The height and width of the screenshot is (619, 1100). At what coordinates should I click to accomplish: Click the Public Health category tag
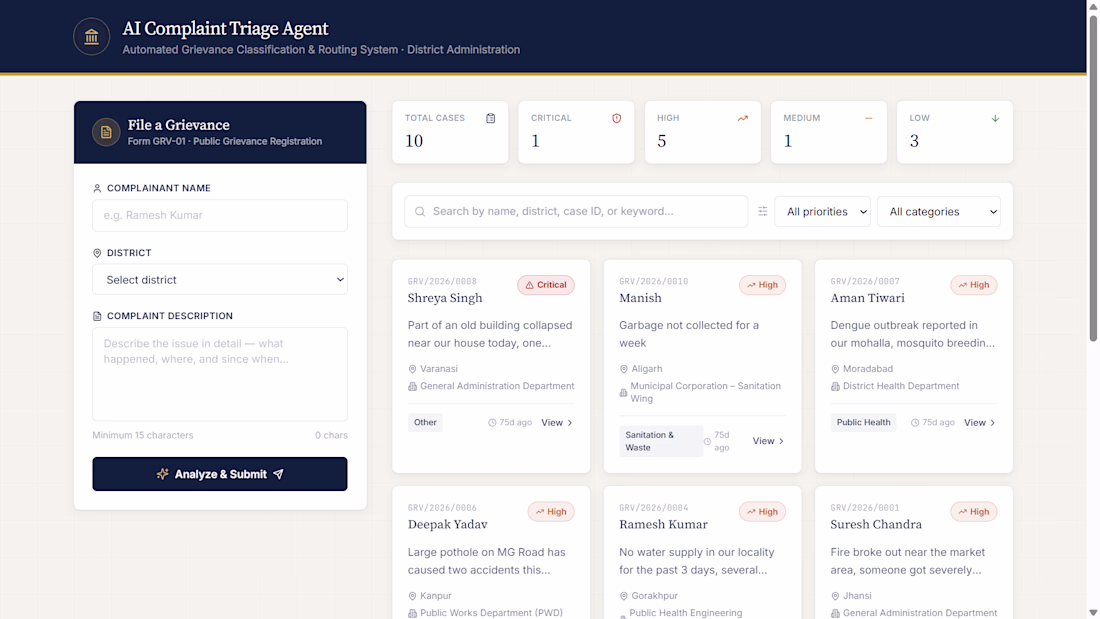click(863, 422)
